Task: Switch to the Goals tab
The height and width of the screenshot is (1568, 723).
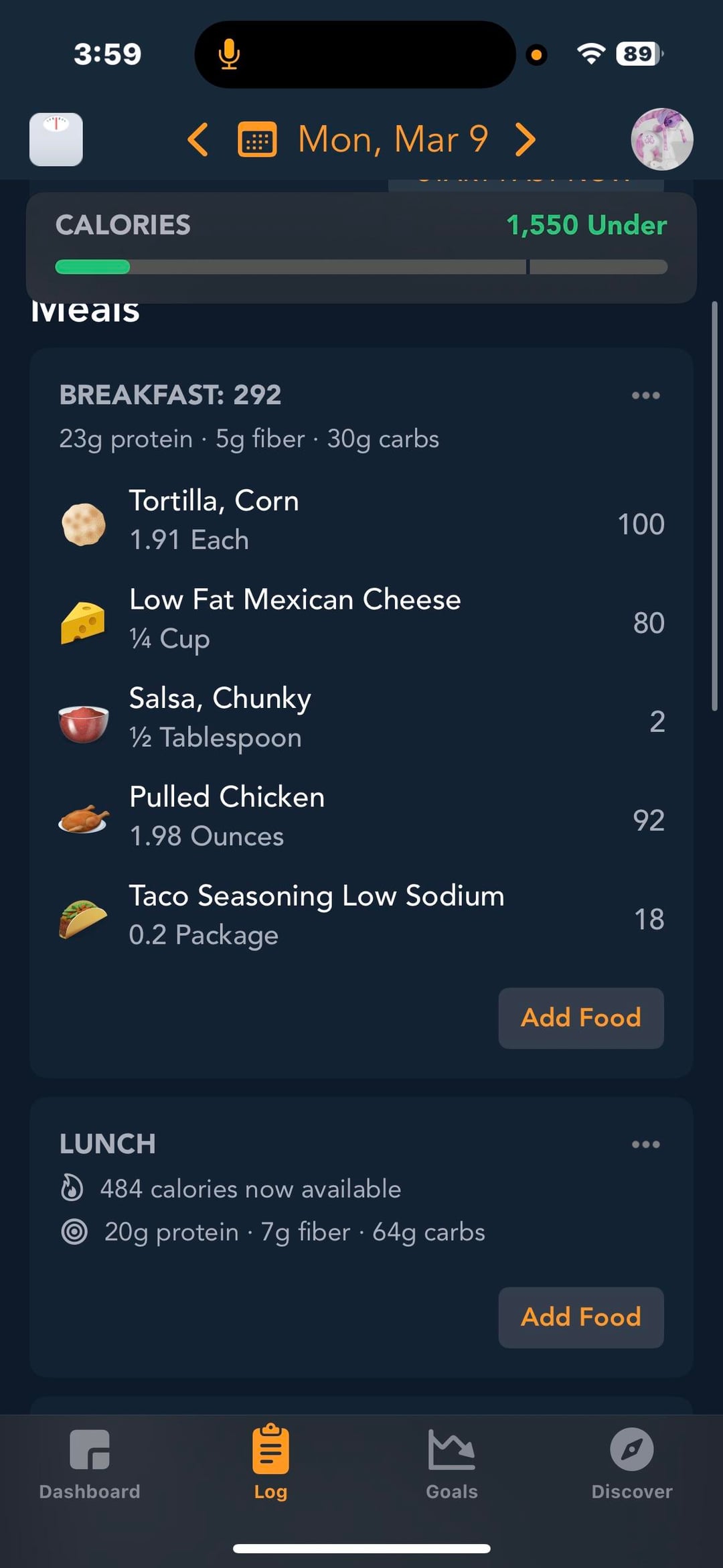Action: [x=452, y=1464]
